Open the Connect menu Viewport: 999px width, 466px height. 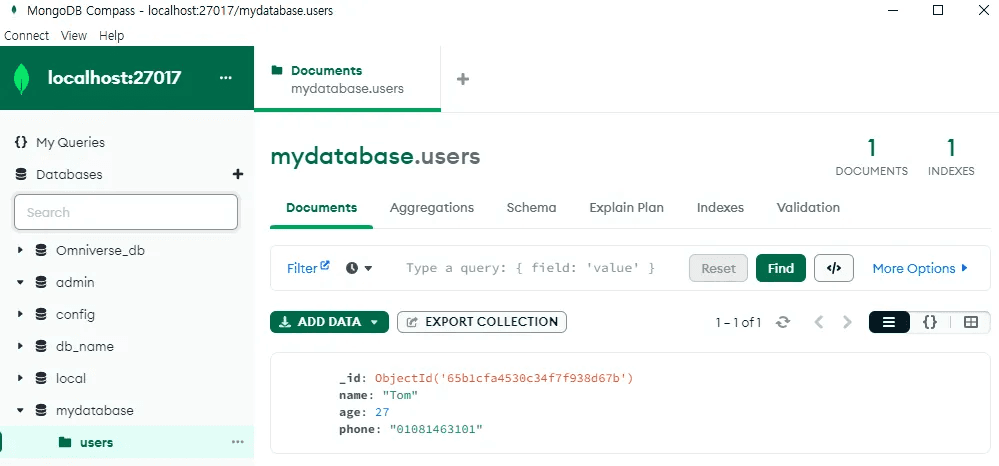(26, 35)
